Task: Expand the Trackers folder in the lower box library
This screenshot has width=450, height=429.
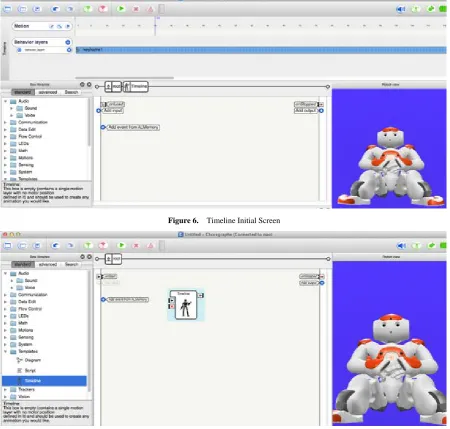Action: coord(5,389)
